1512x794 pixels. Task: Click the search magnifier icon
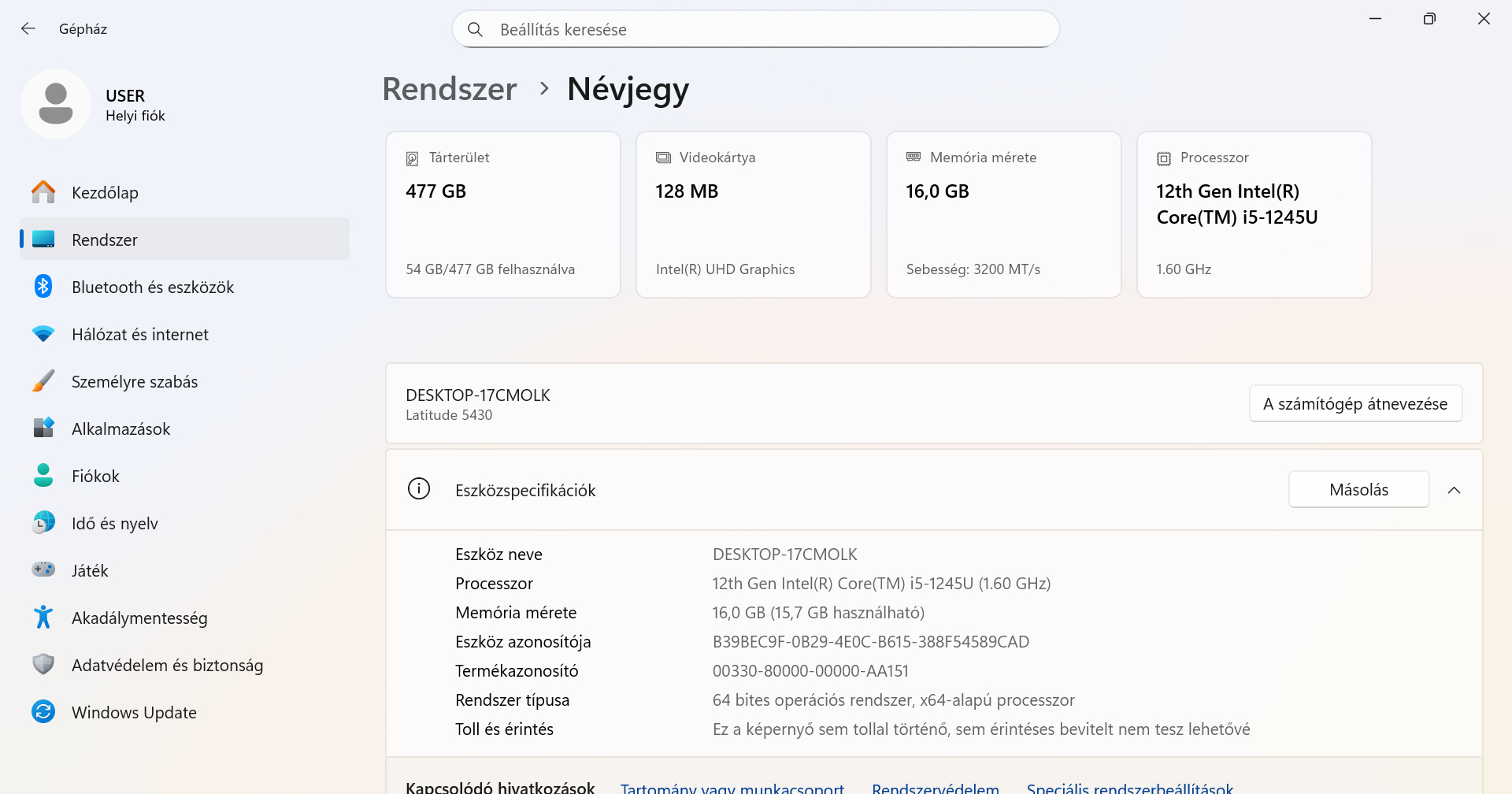click(475, 30)
